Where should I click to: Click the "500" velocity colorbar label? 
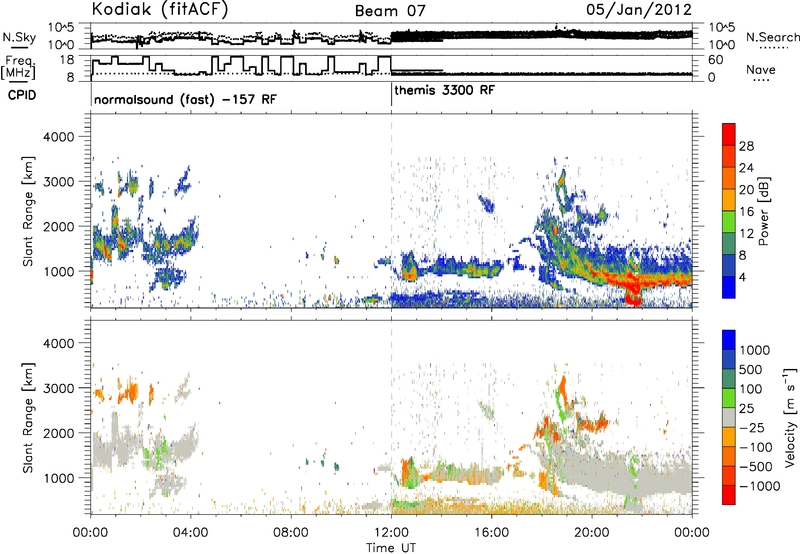[x=751, y=370]
